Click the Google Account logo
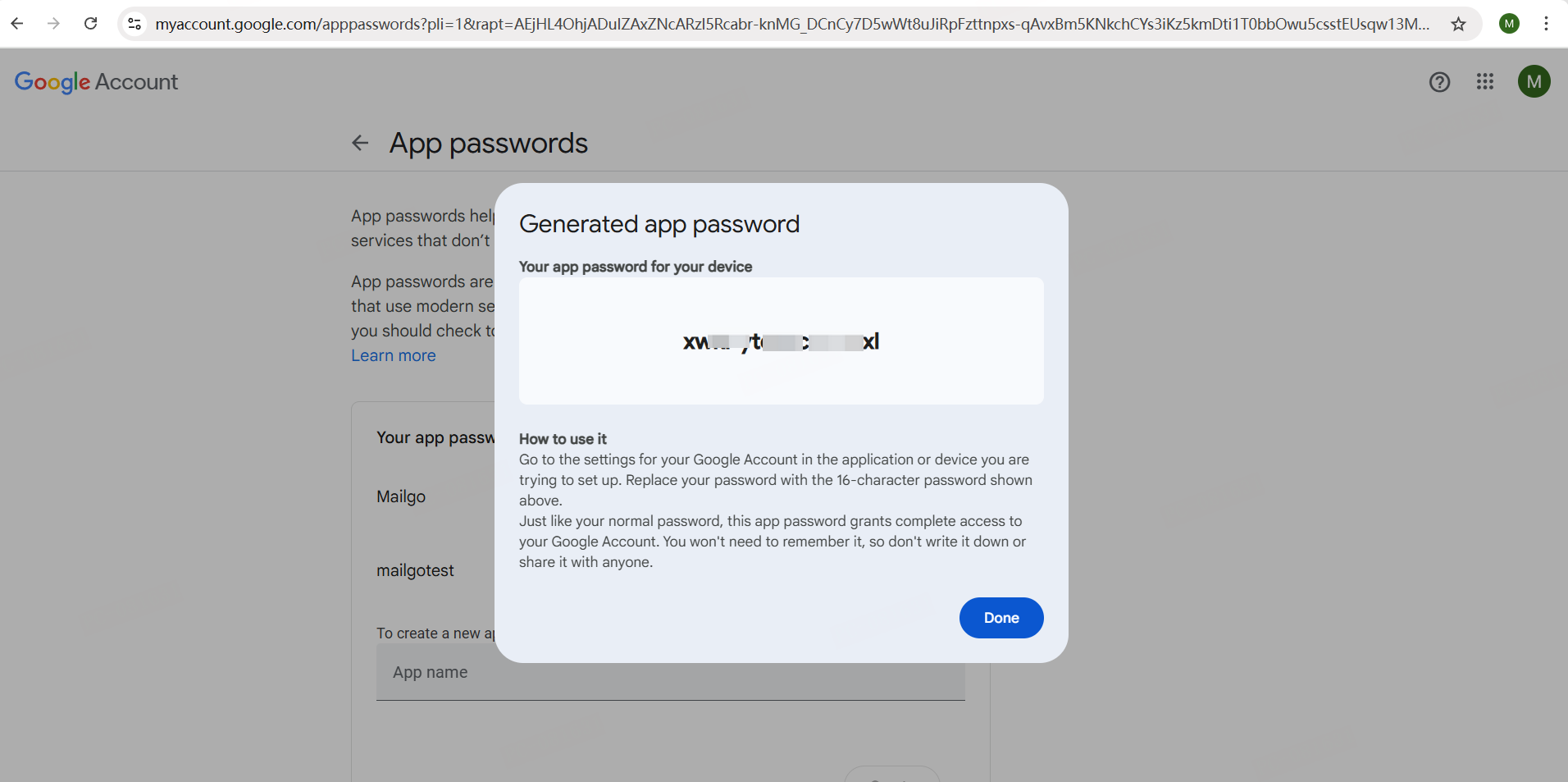Image resolution: width=1568 pixels, height=782 pixels. (x=96, y=82)
